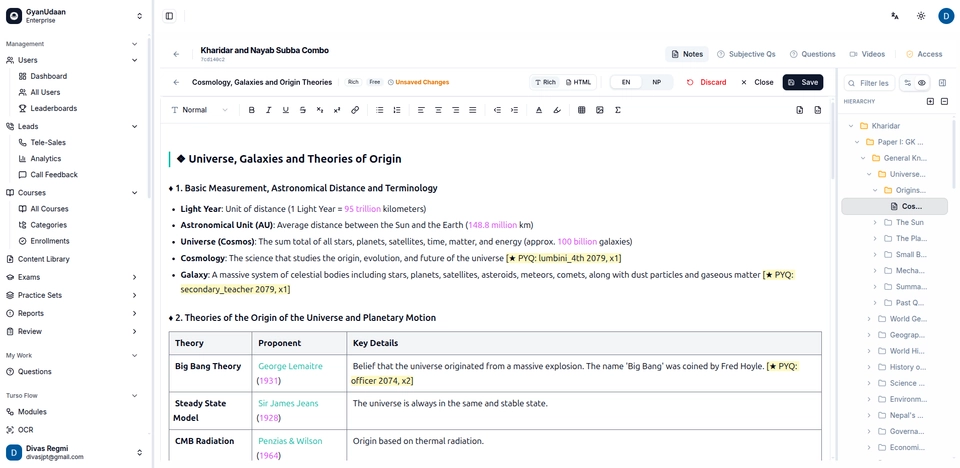Click back arrow beside Kharidar and Nayab Subba Combo
This screenshot has width=960, height=468.
(x=176, y=54)
